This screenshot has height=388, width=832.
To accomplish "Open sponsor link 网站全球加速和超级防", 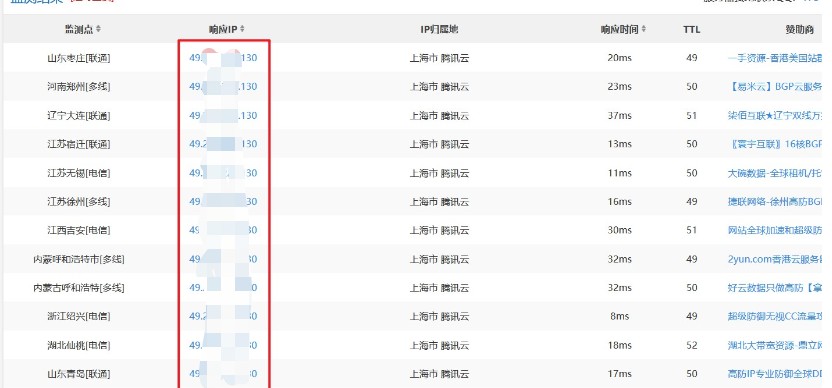I will coord(775,230).
